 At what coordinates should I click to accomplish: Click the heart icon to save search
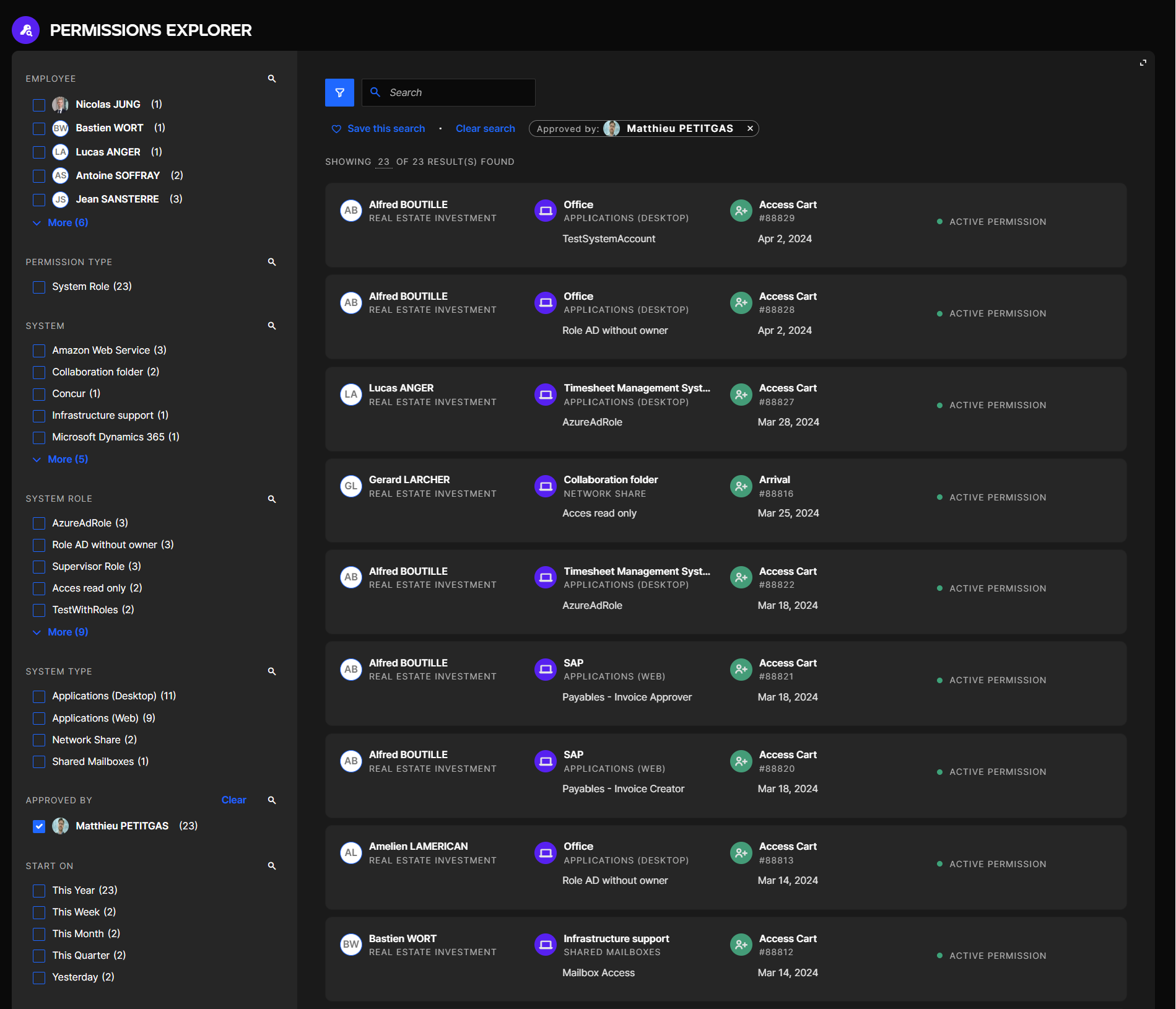click(x=336, y=129)
